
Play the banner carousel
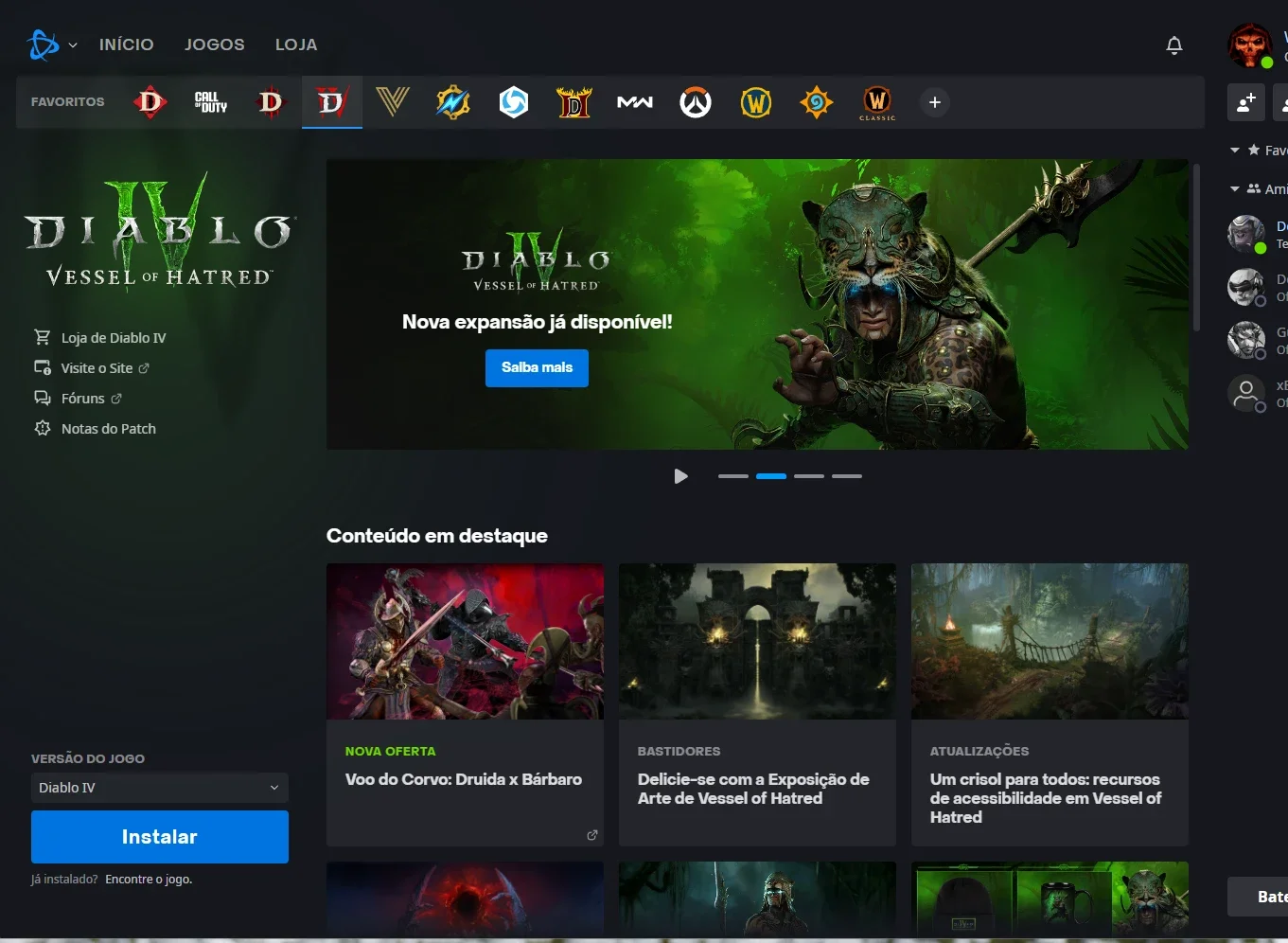coord(680,476)
